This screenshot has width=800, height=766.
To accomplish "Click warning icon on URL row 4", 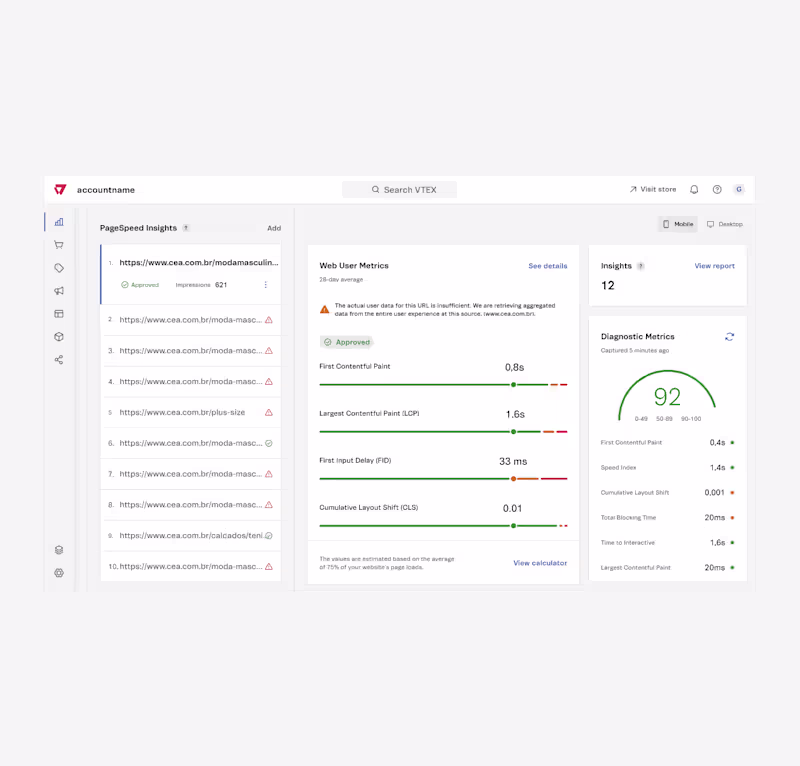I will click(269, 382).
